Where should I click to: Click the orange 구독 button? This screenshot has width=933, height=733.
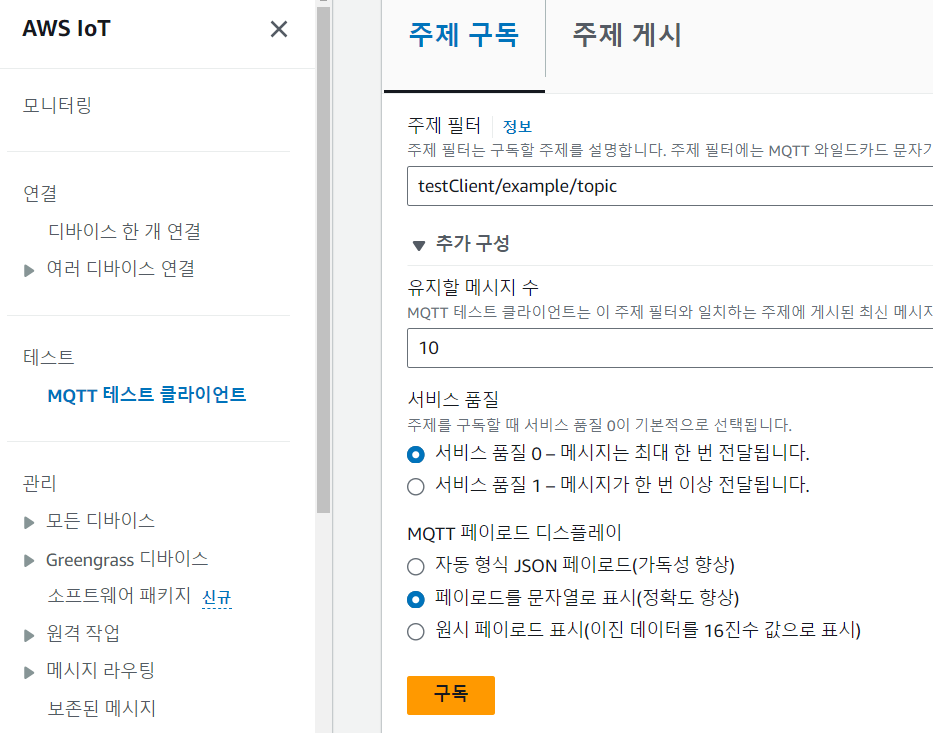[x=451, y=695]
